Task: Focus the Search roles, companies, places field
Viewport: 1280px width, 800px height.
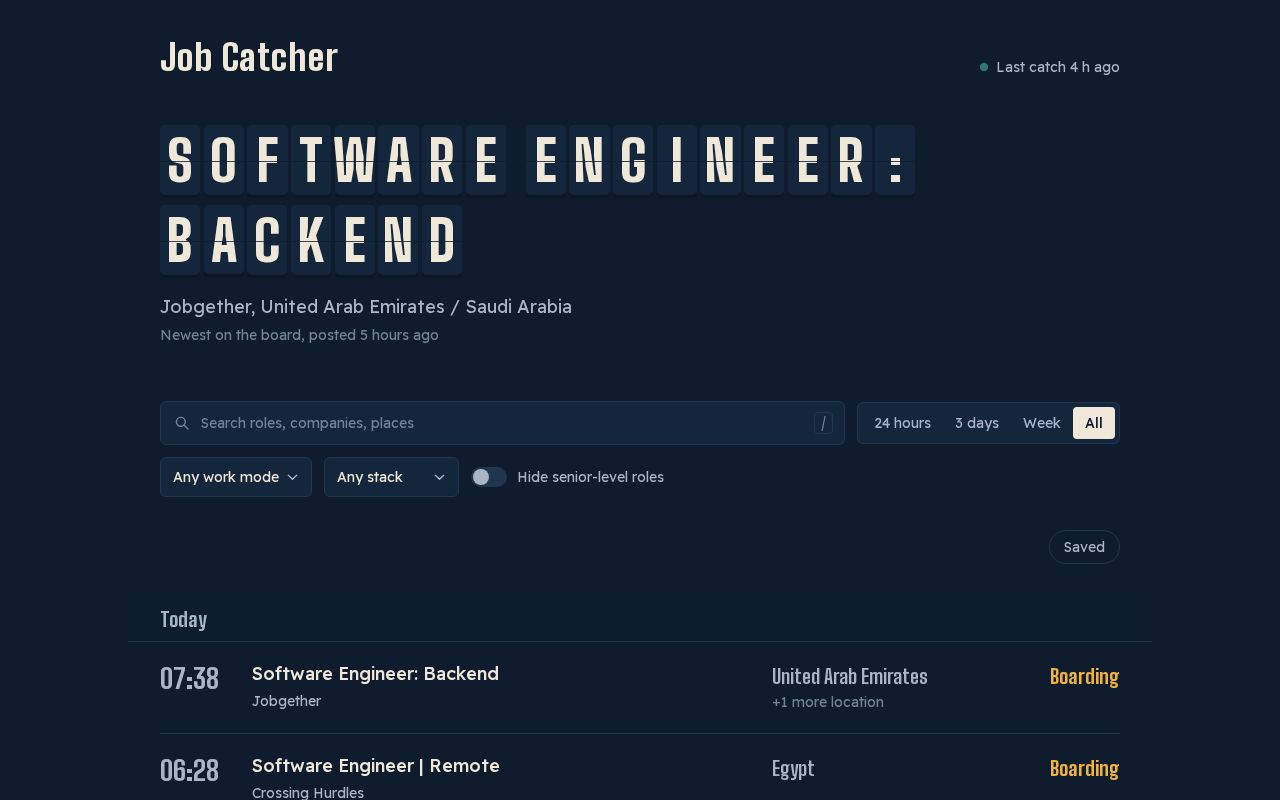Action: tap(502, 423)
